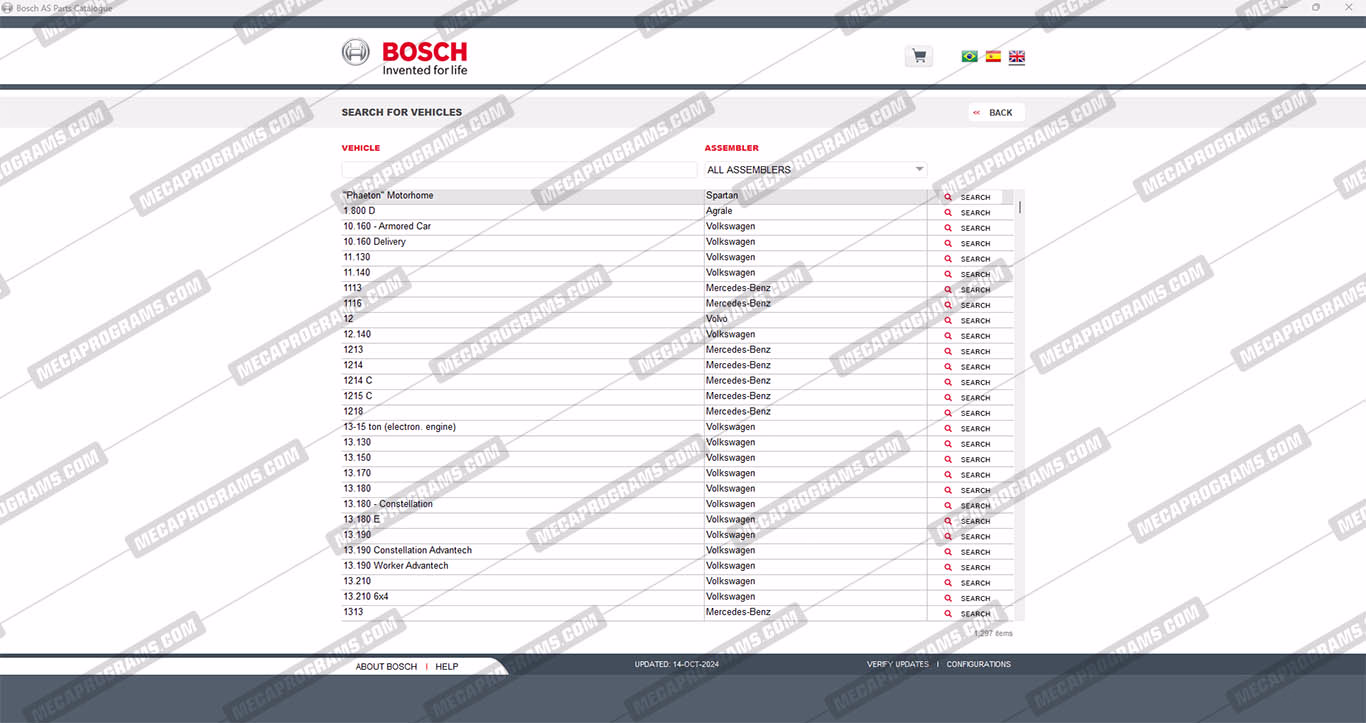The height and width of the screenshot is (723, 1366).
Task: Click the Agrale assembler cell
Action: [719, 211]
